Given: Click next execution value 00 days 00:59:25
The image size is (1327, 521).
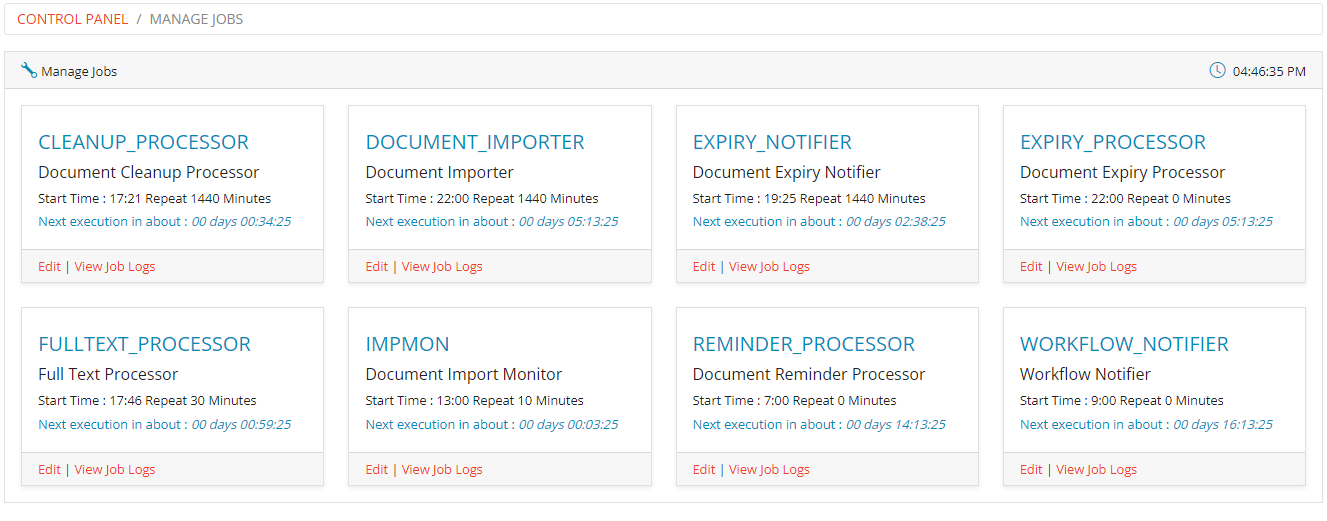Looking at the screenshot, I should (x=241, y=424).
